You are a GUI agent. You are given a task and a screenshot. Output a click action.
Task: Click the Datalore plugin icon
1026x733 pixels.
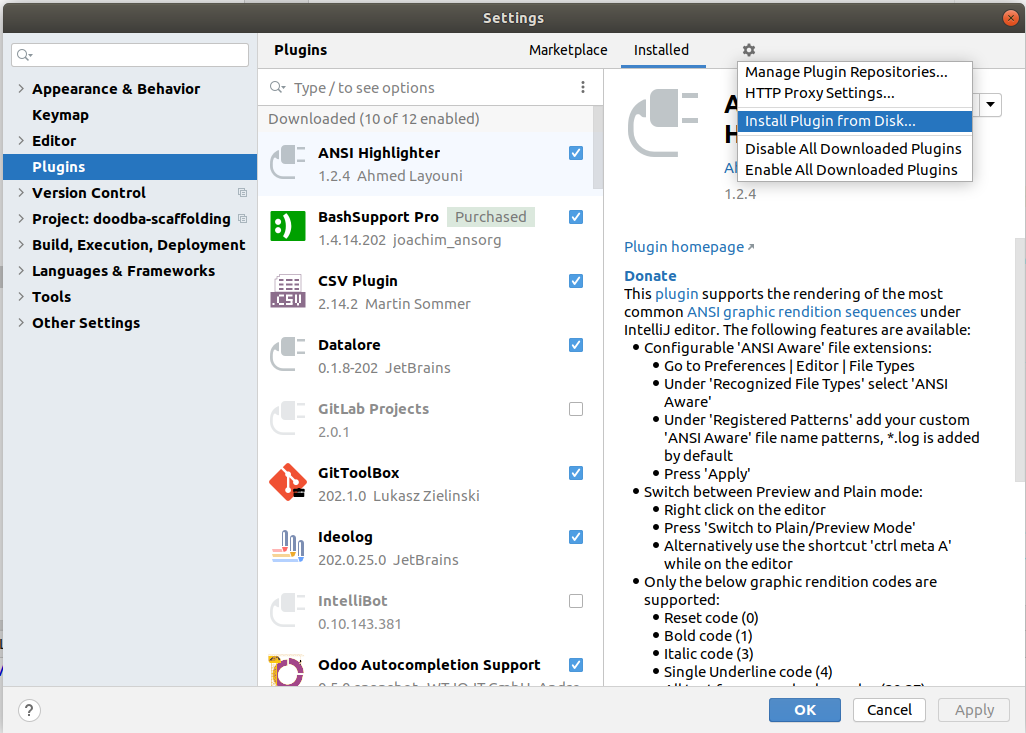click(288, 355)
